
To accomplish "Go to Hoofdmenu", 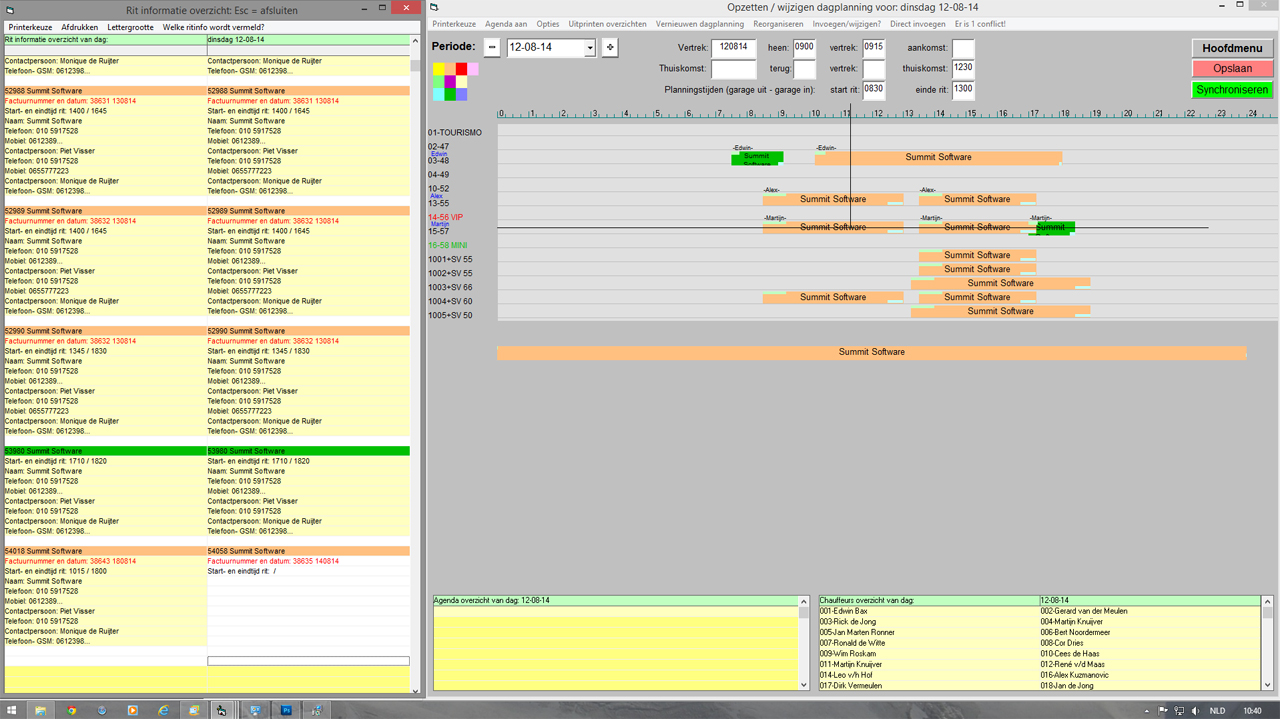I will click(1232, 48).
